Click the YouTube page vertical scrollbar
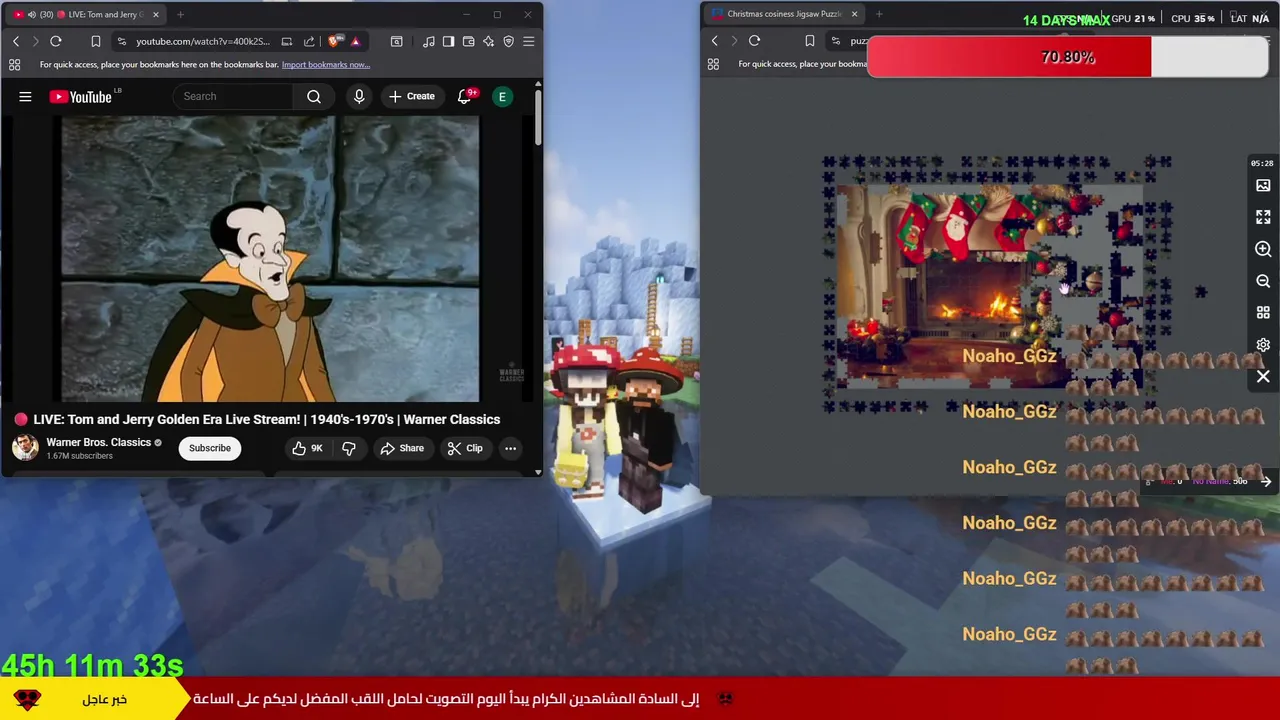Image resolution: width=1280 pixels, height=720 pixels. (x=538, y=118)
